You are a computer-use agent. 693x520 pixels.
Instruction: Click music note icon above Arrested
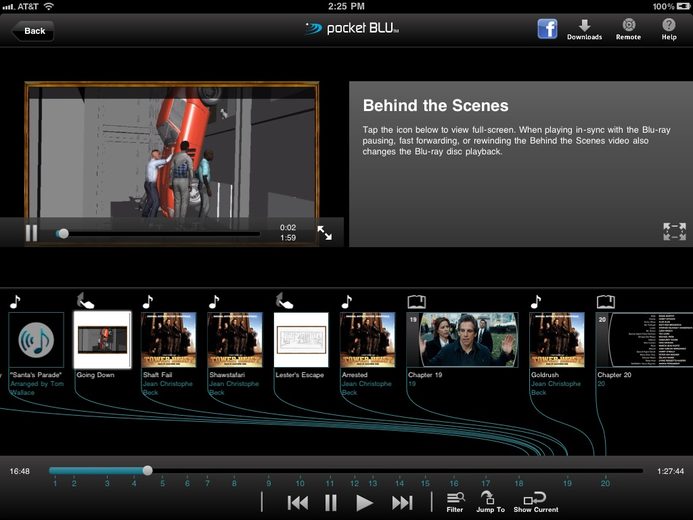point(346,302)
